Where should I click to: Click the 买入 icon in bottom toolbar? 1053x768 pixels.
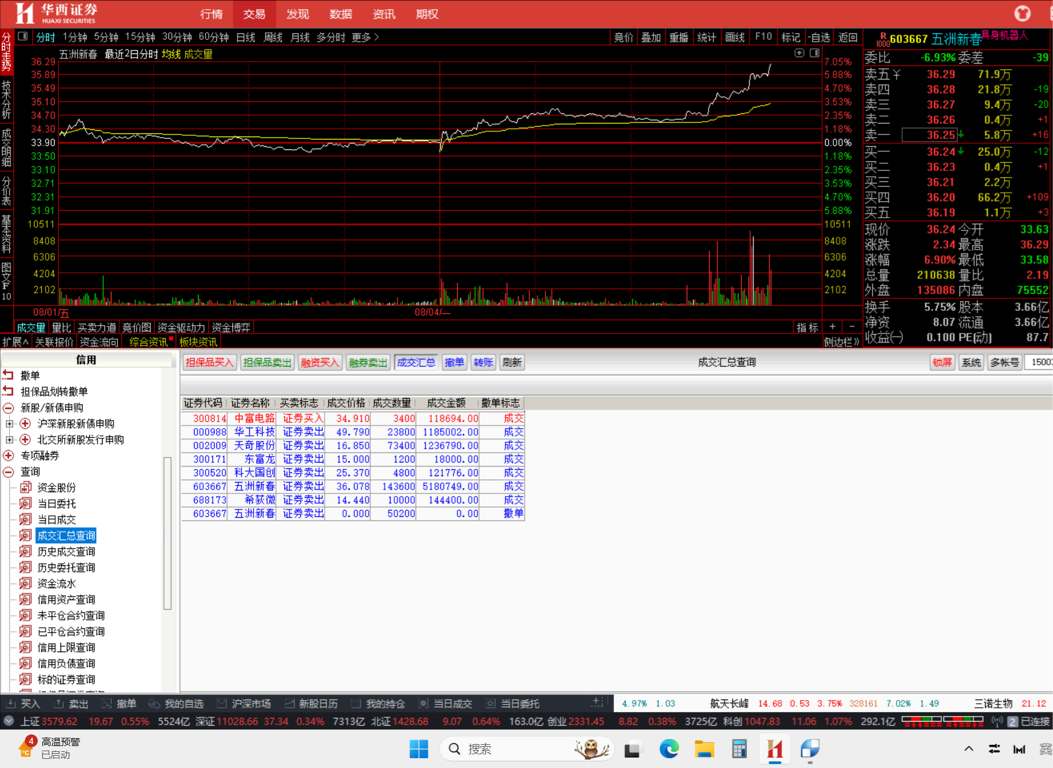[x=11, y=704]
